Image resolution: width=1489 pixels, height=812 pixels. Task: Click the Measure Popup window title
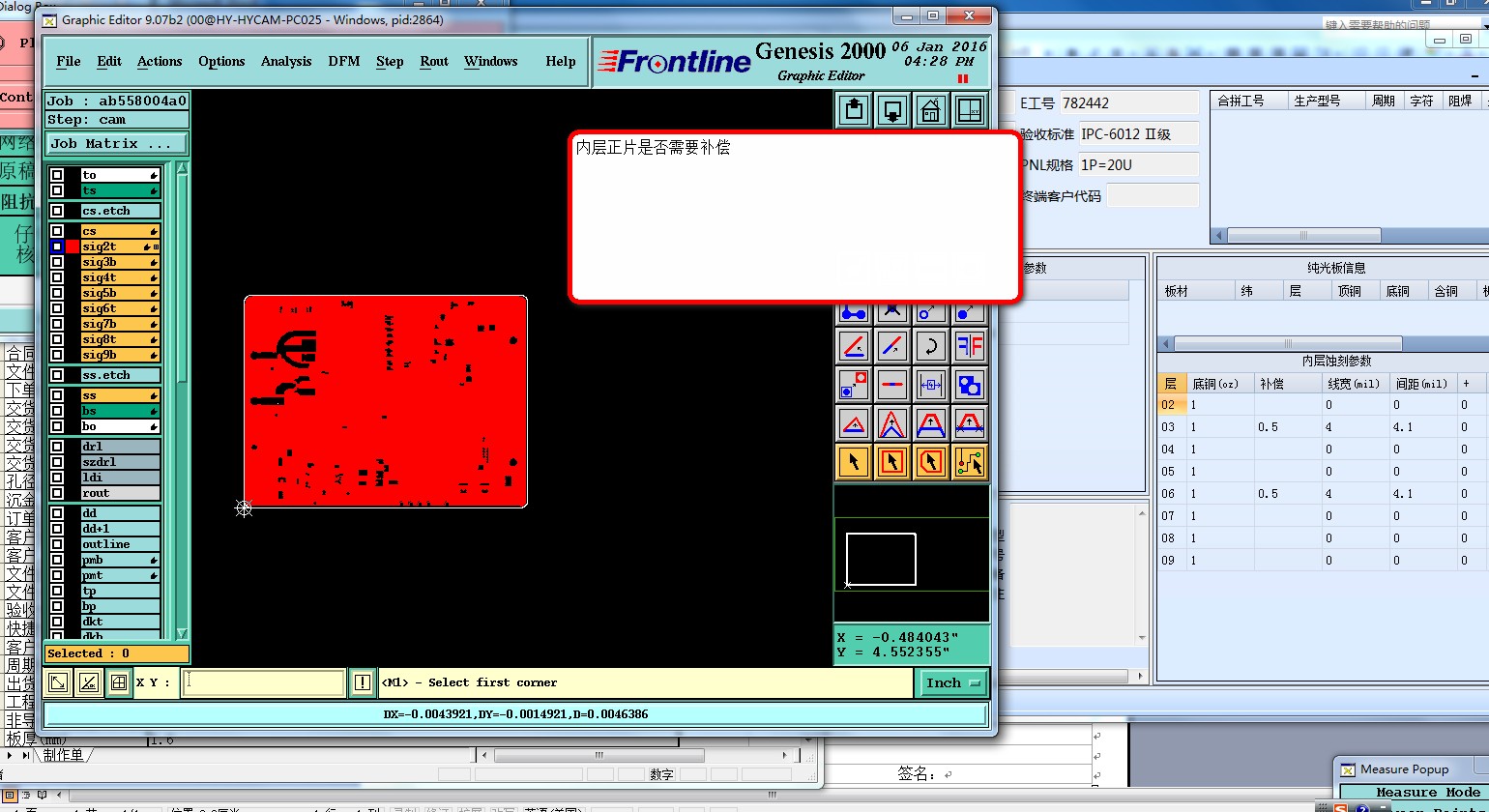[x=1404, y=769]
